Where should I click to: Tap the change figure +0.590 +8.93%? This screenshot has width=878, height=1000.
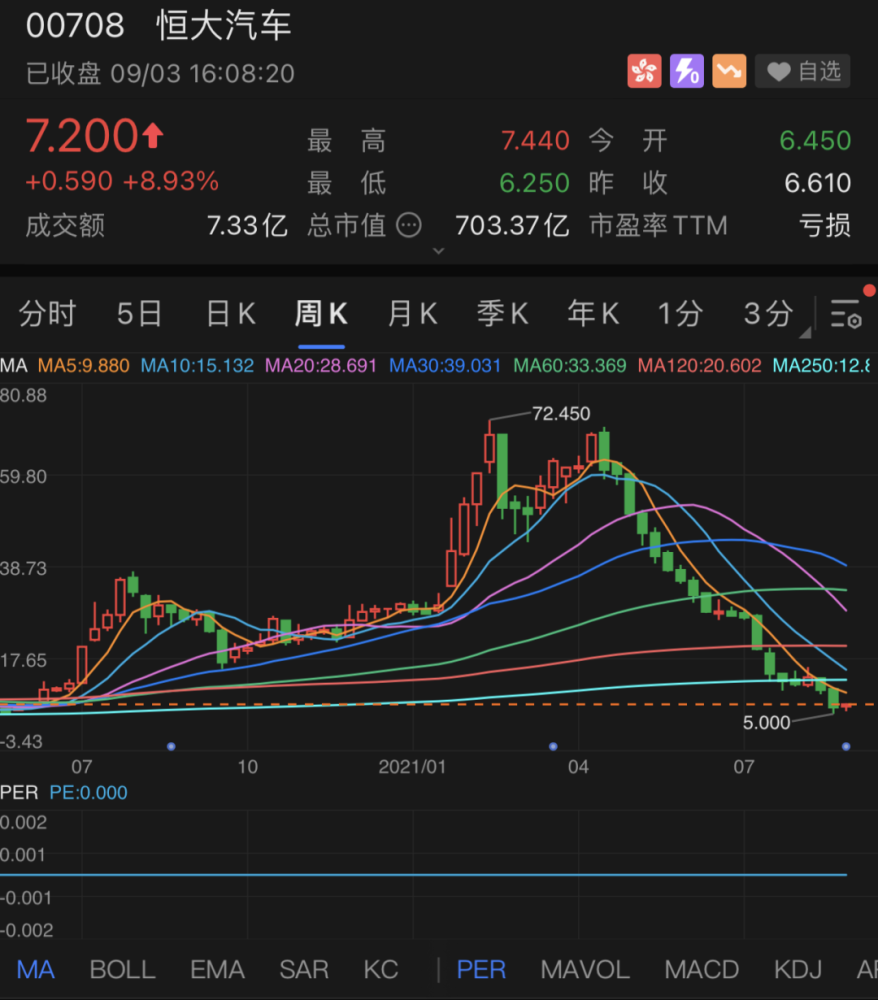click(x=122, y=182)
